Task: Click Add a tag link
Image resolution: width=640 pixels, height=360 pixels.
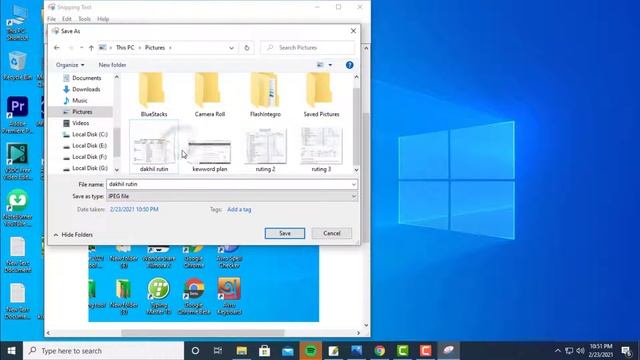Action: 239,209
